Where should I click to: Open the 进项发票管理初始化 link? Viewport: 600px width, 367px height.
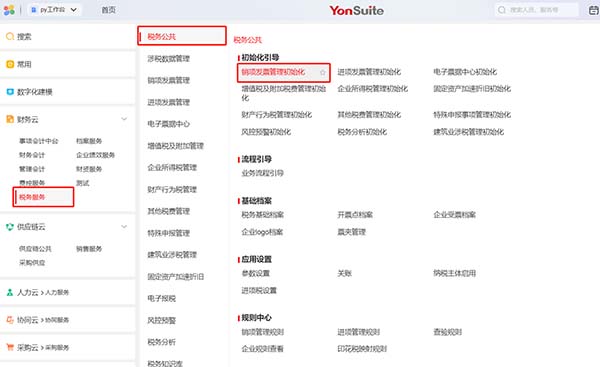[369, 72]
